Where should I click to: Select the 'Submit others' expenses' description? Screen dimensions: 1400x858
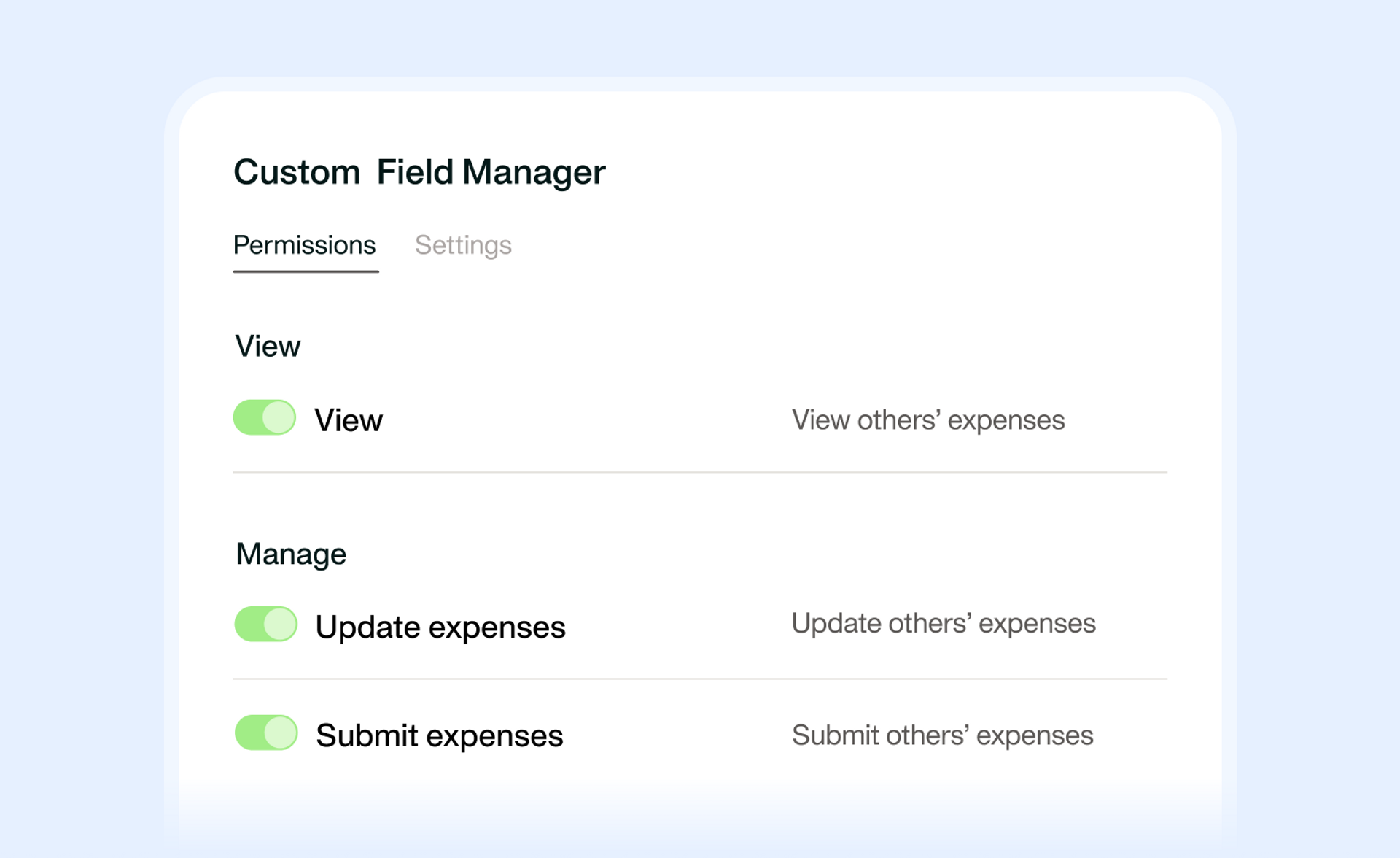(x=942, y=735)
